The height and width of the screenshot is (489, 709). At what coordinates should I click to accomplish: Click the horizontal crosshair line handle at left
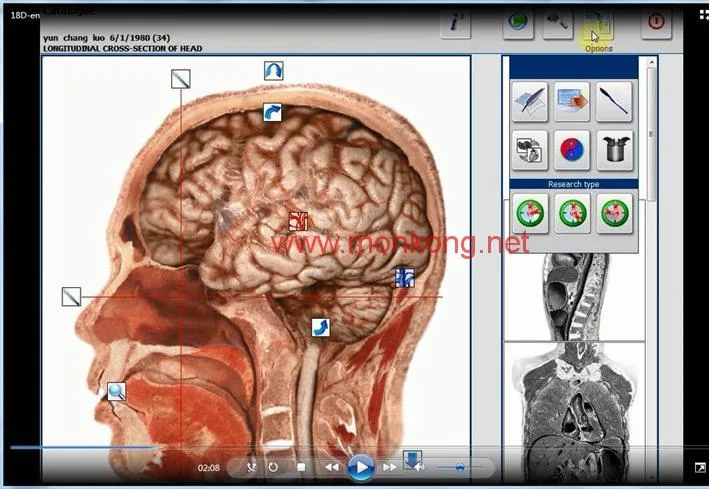[71, 296]
